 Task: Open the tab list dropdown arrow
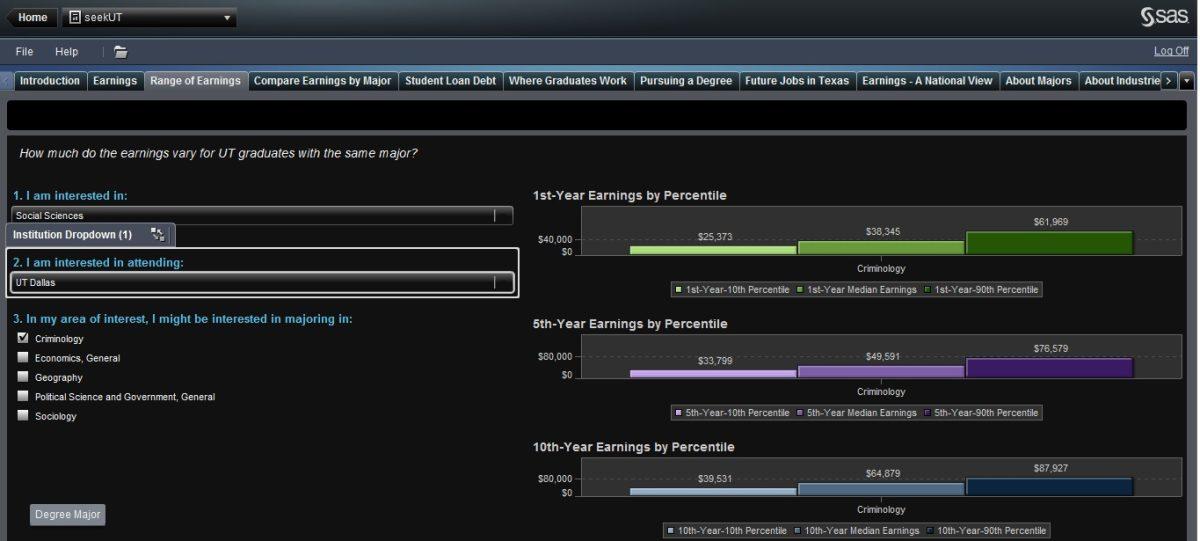[x=1187, y=81]
